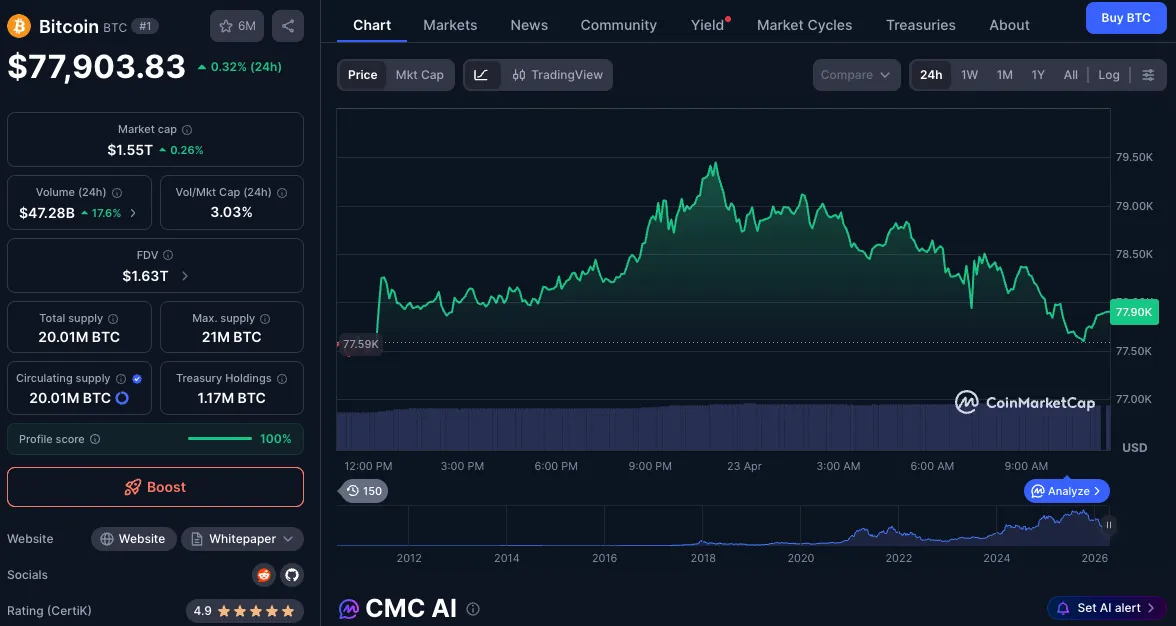The height and width of the screenshot is (626, 1176).
Task: Open the GitHub social link
Action: click(x=291, y=575)
